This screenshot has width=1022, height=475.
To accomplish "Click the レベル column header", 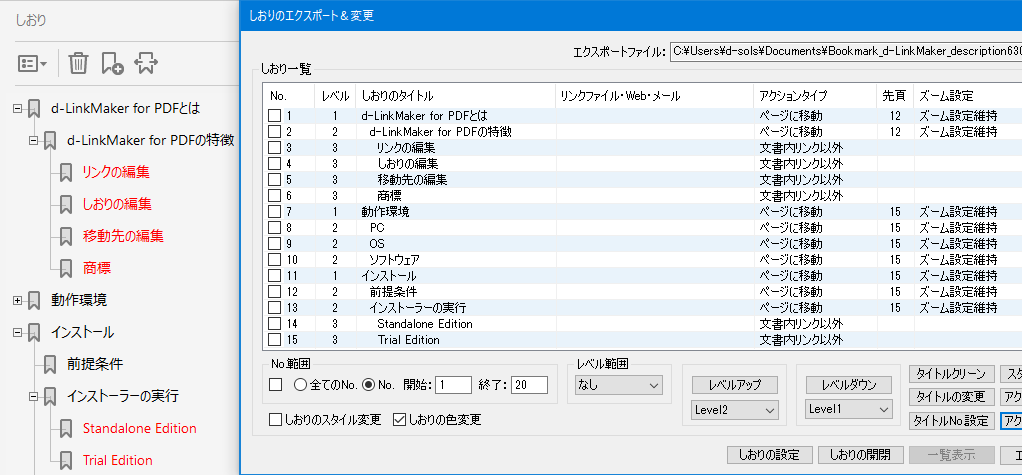I will 335,96.
